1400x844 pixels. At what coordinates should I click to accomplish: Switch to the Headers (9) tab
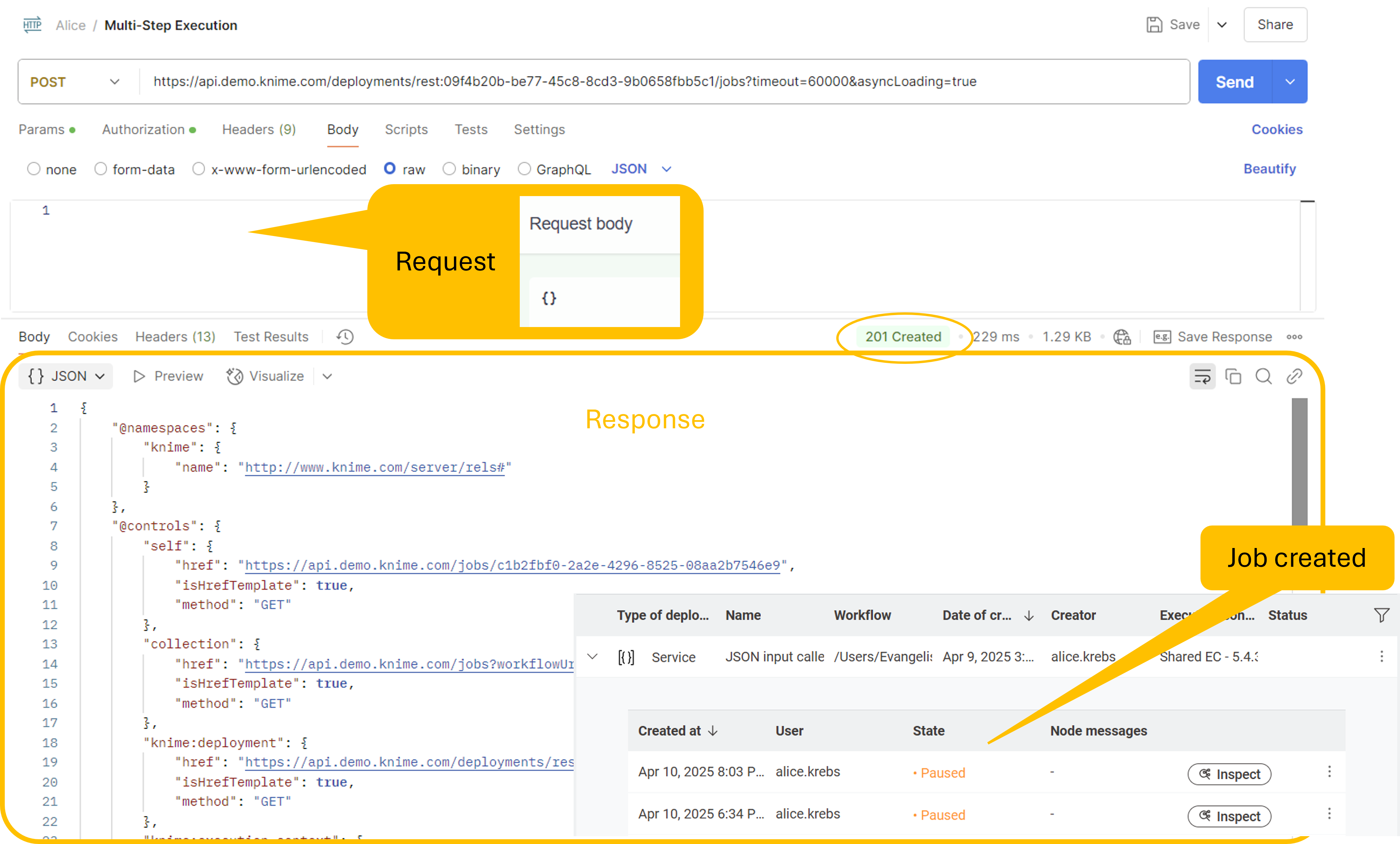click(259, 130)
